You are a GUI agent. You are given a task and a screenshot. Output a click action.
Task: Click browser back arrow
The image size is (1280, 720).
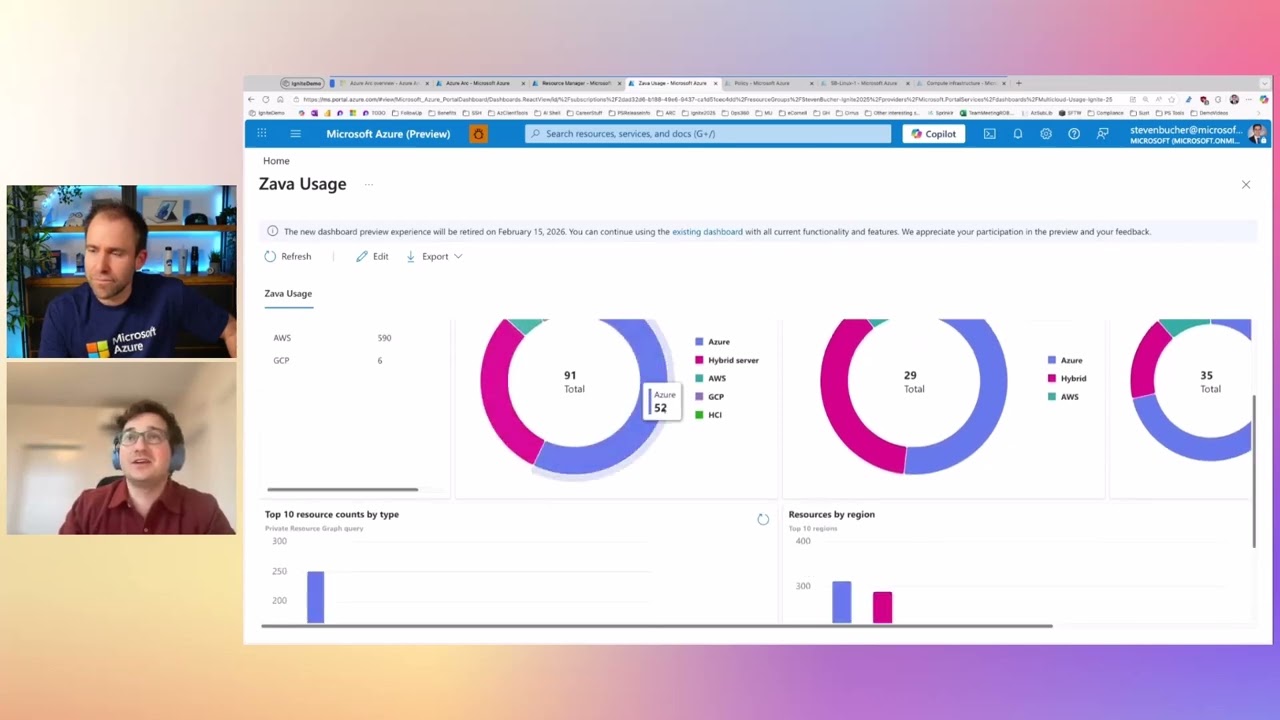(x=251, y=99)
